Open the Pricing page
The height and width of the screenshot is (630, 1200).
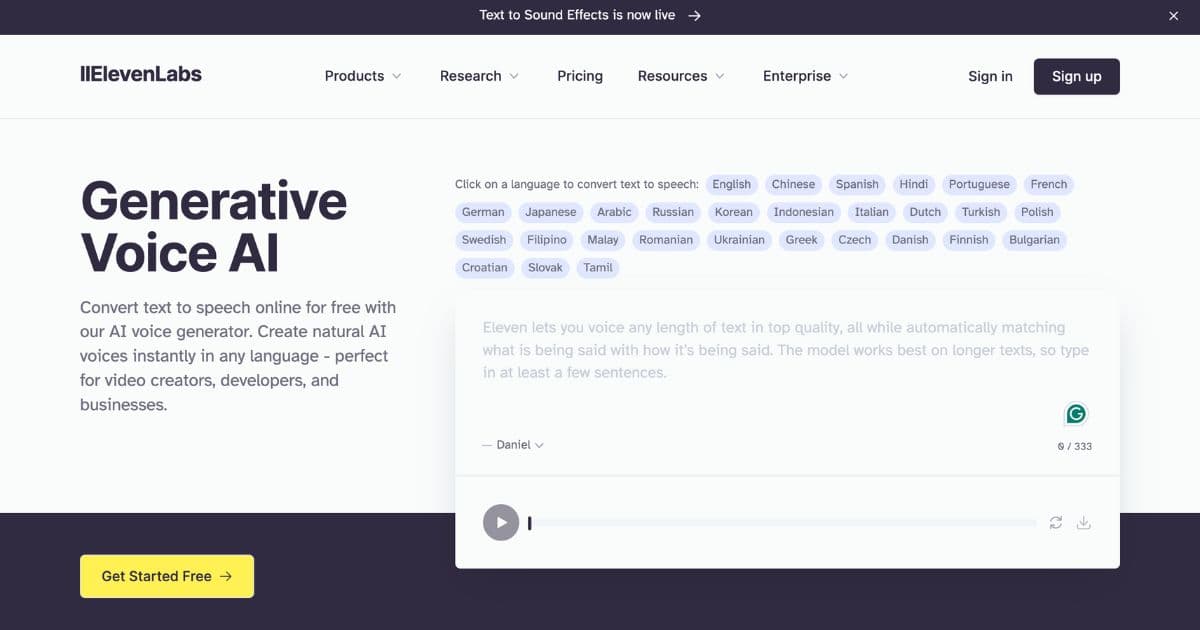coord(580,76)
